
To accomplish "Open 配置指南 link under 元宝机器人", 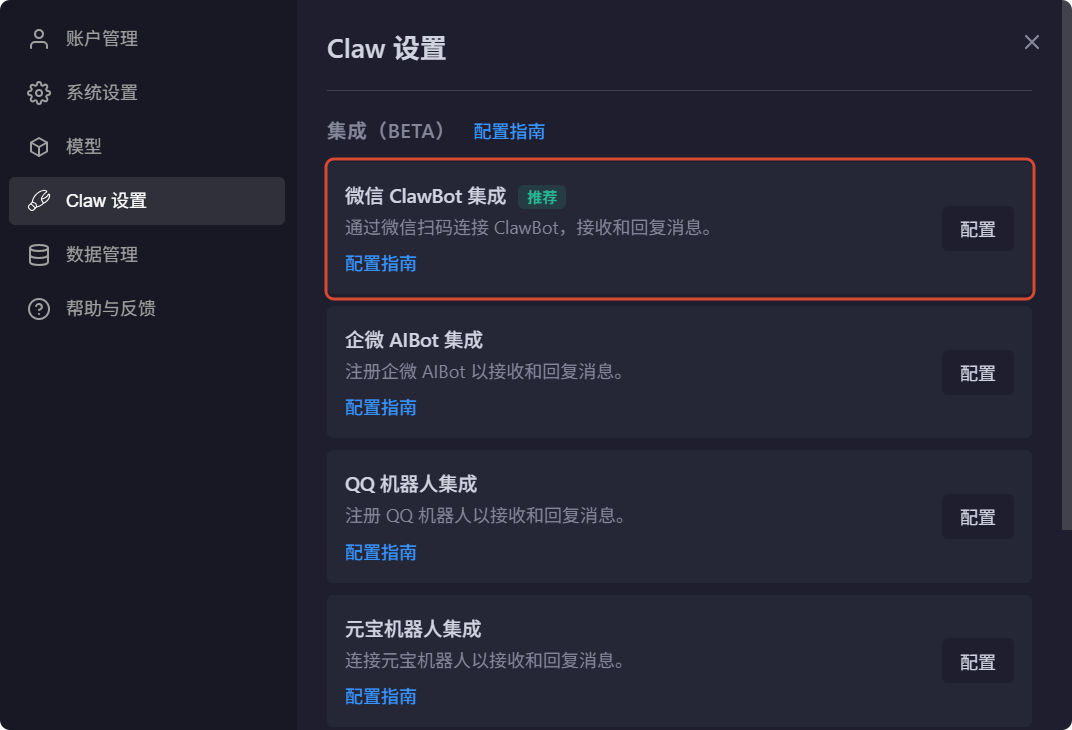I will click(381, 697).
